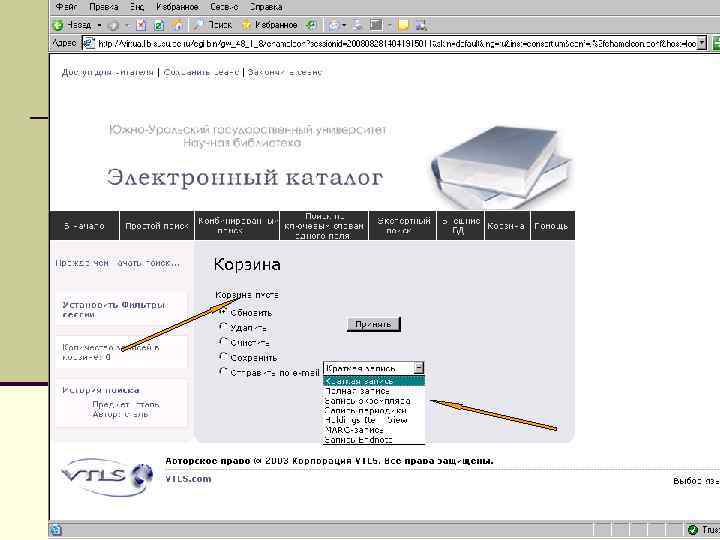Choose Запись Endnote in the dropdown list

pyautogui.click(x=374, y=439)
